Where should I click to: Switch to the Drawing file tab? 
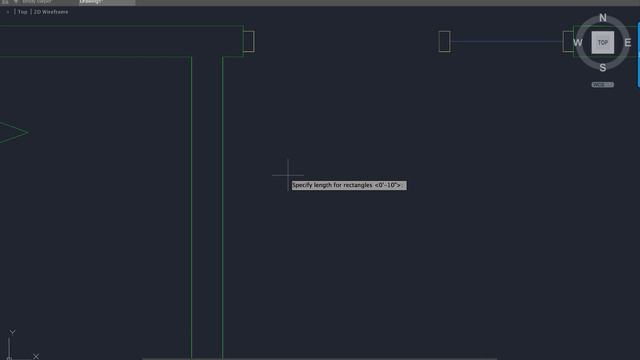pos(107,2)
